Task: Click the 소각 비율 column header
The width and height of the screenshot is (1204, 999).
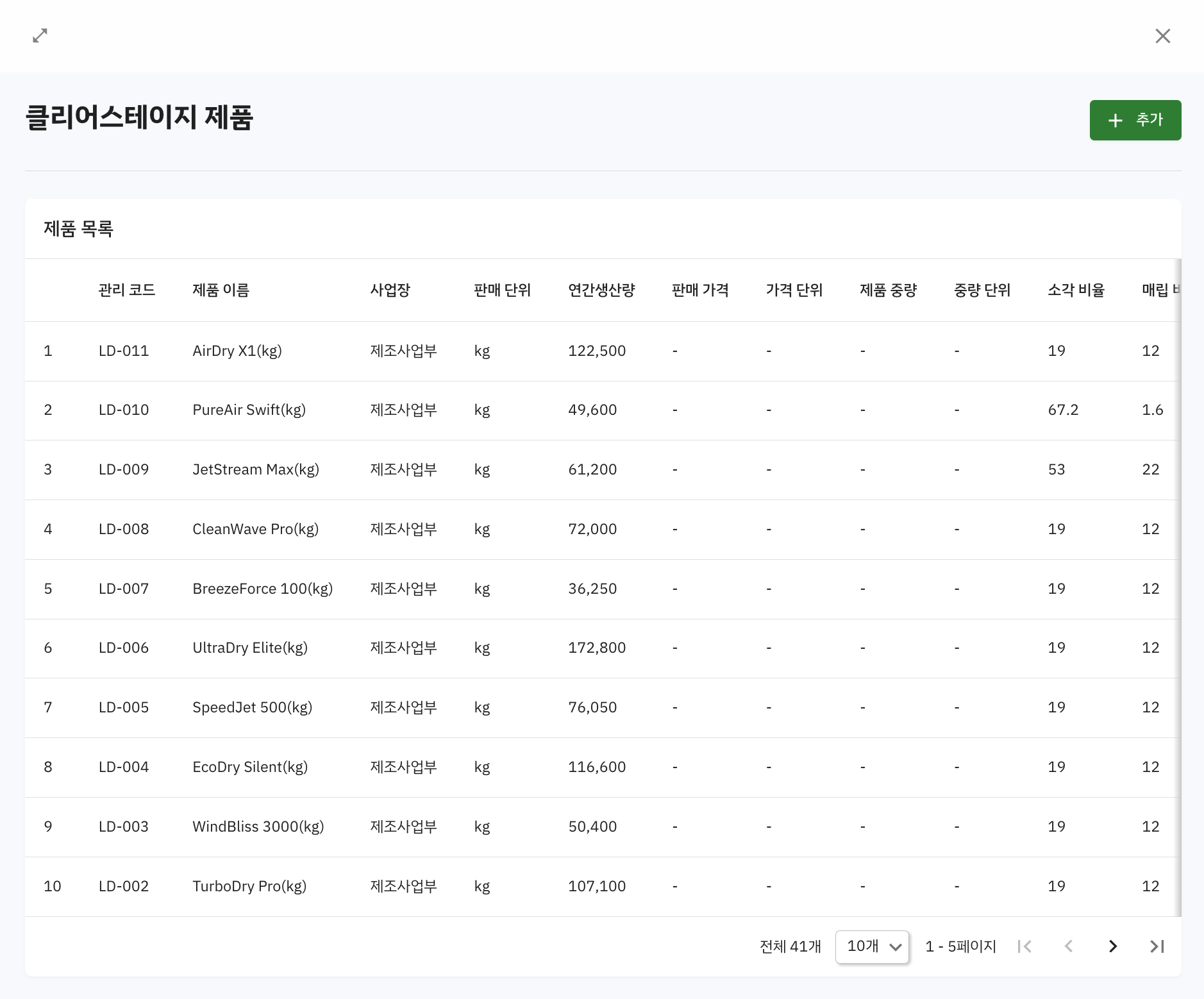Action: pyautogui.click(x=1076, y=290)
